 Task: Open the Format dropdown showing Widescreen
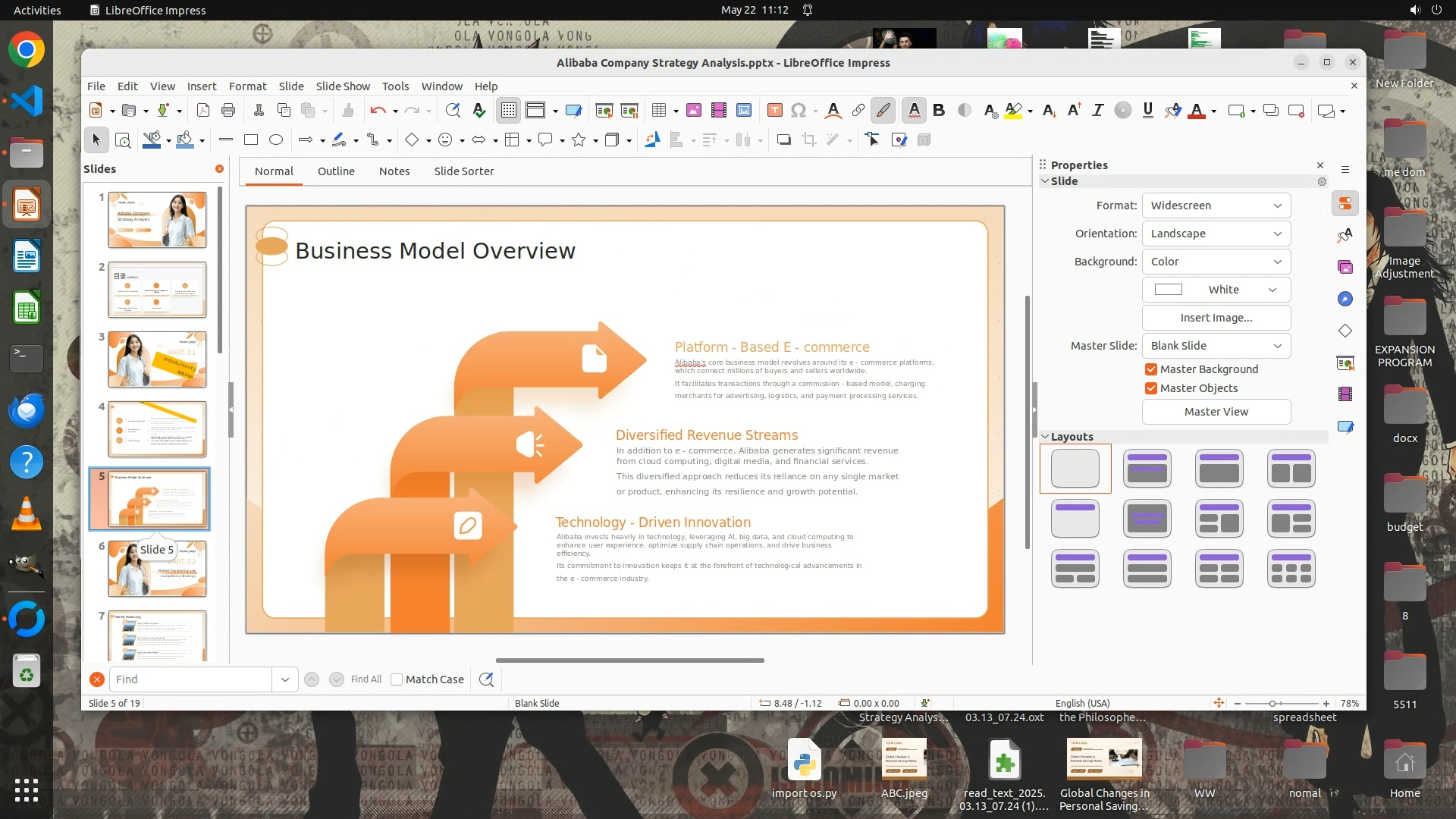pyautogui.click(x=1216, y=206)
